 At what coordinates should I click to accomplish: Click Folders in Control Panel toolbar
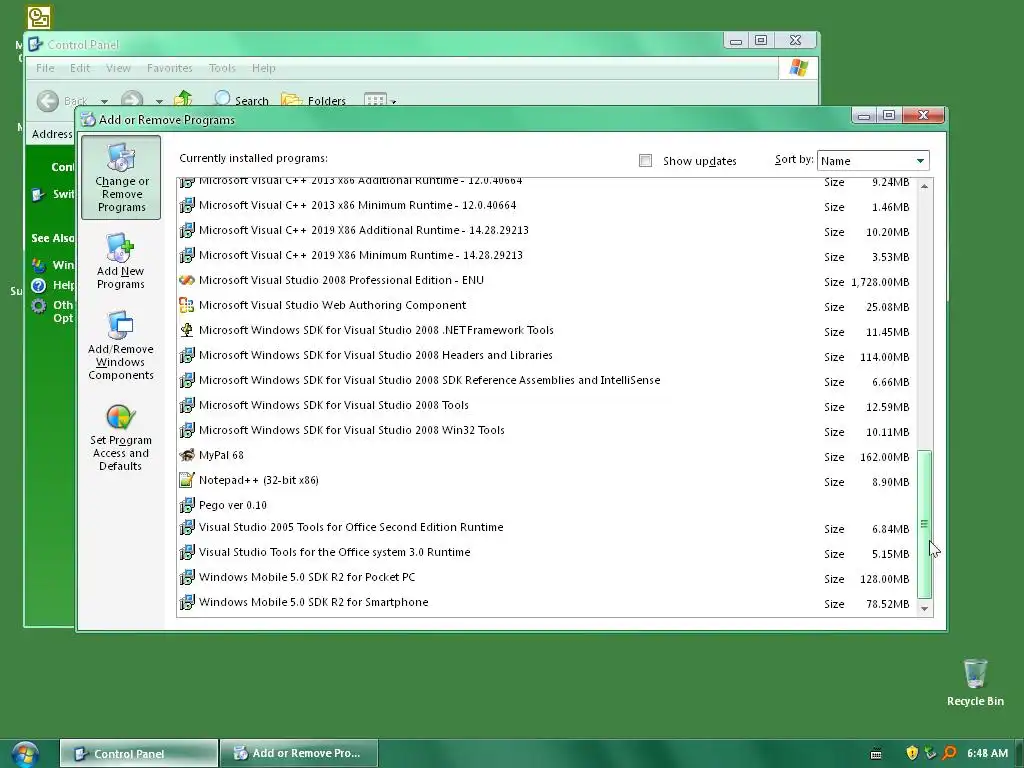(313, 100)
